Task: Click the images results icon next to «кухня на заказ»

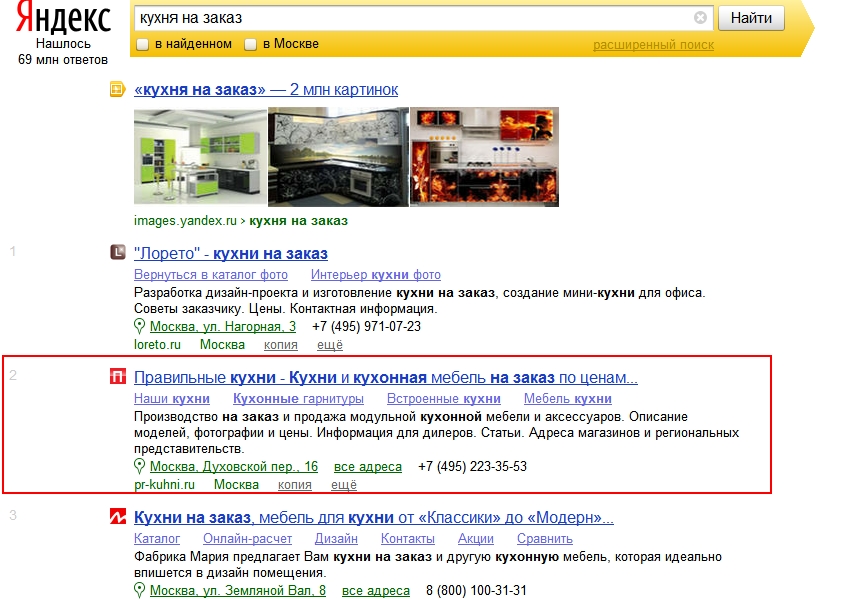Action: coord(117,89)
